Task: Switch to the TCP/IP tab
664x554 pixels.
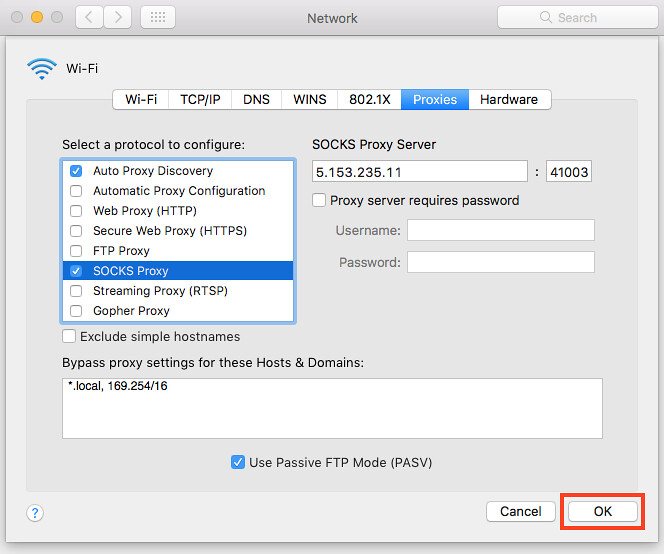Action: (x=200, y=100)
